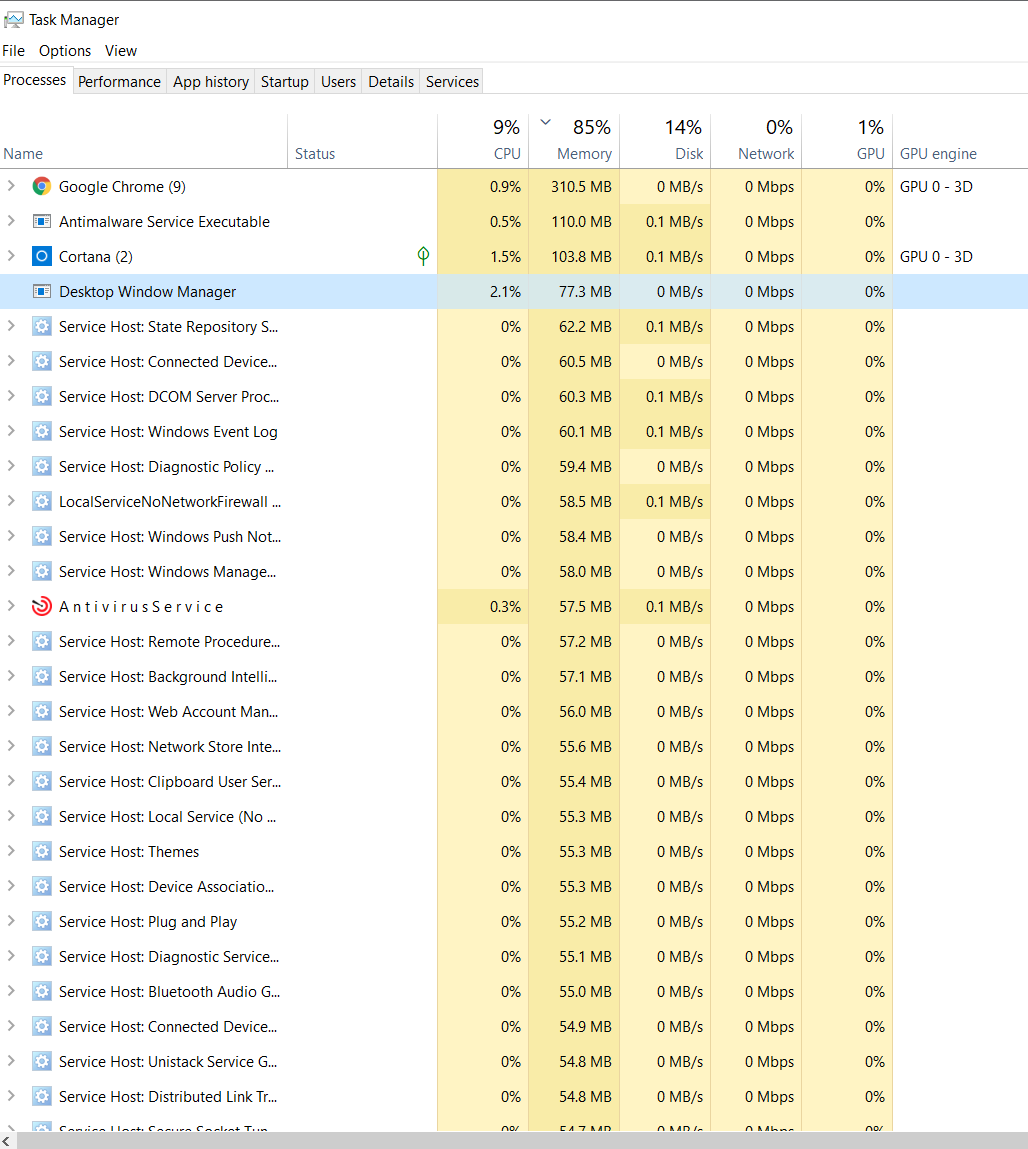Viewport: 1028px width, 1149px height.
Task: Click gear icon for Network Store Interface
Action: (x=42, y=747)
